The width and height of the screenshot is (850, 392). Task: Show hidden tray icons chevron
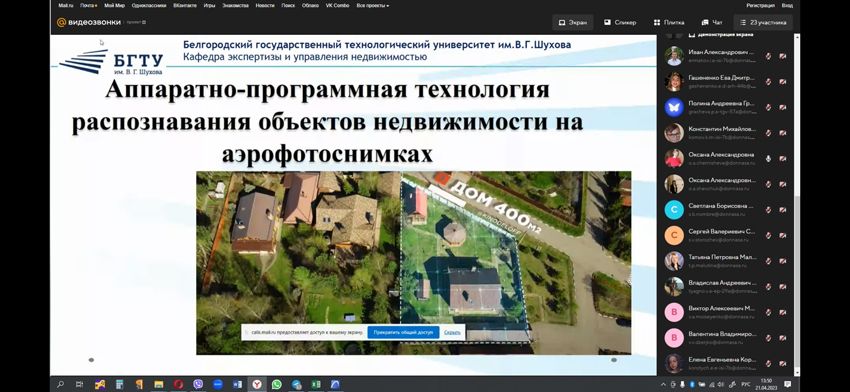(x=663, y=384)
